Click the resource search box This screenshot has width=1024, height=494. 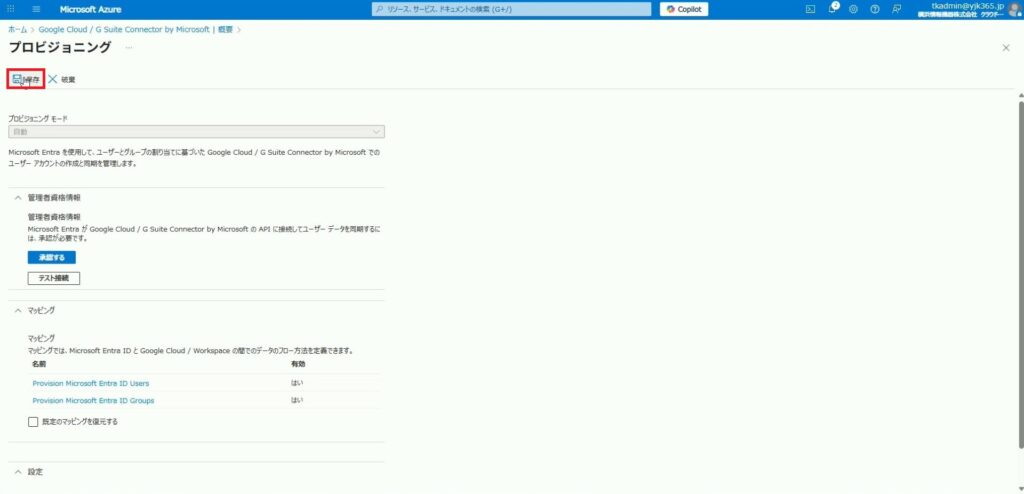coord(510,9)
